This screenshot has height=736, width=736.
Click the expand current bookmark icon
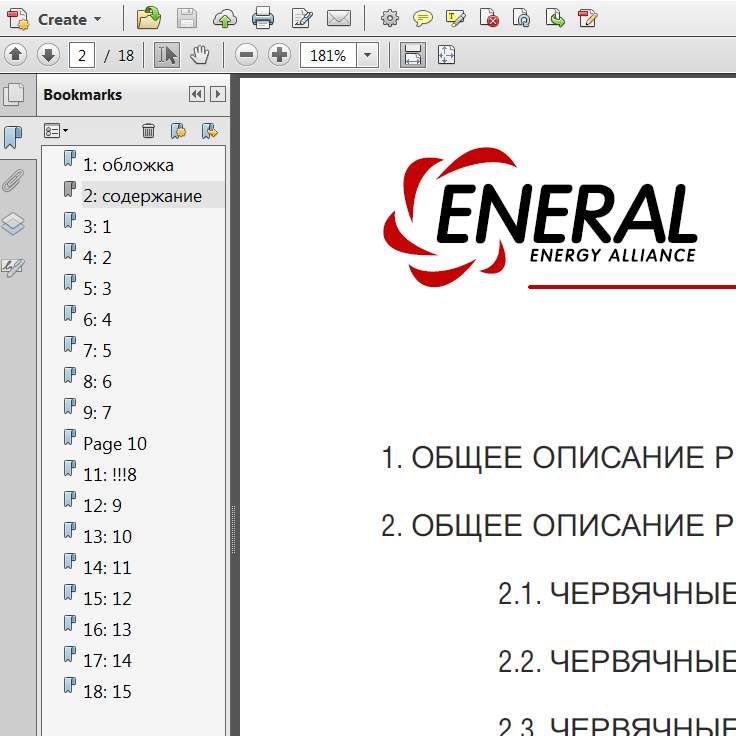(209, 131)
